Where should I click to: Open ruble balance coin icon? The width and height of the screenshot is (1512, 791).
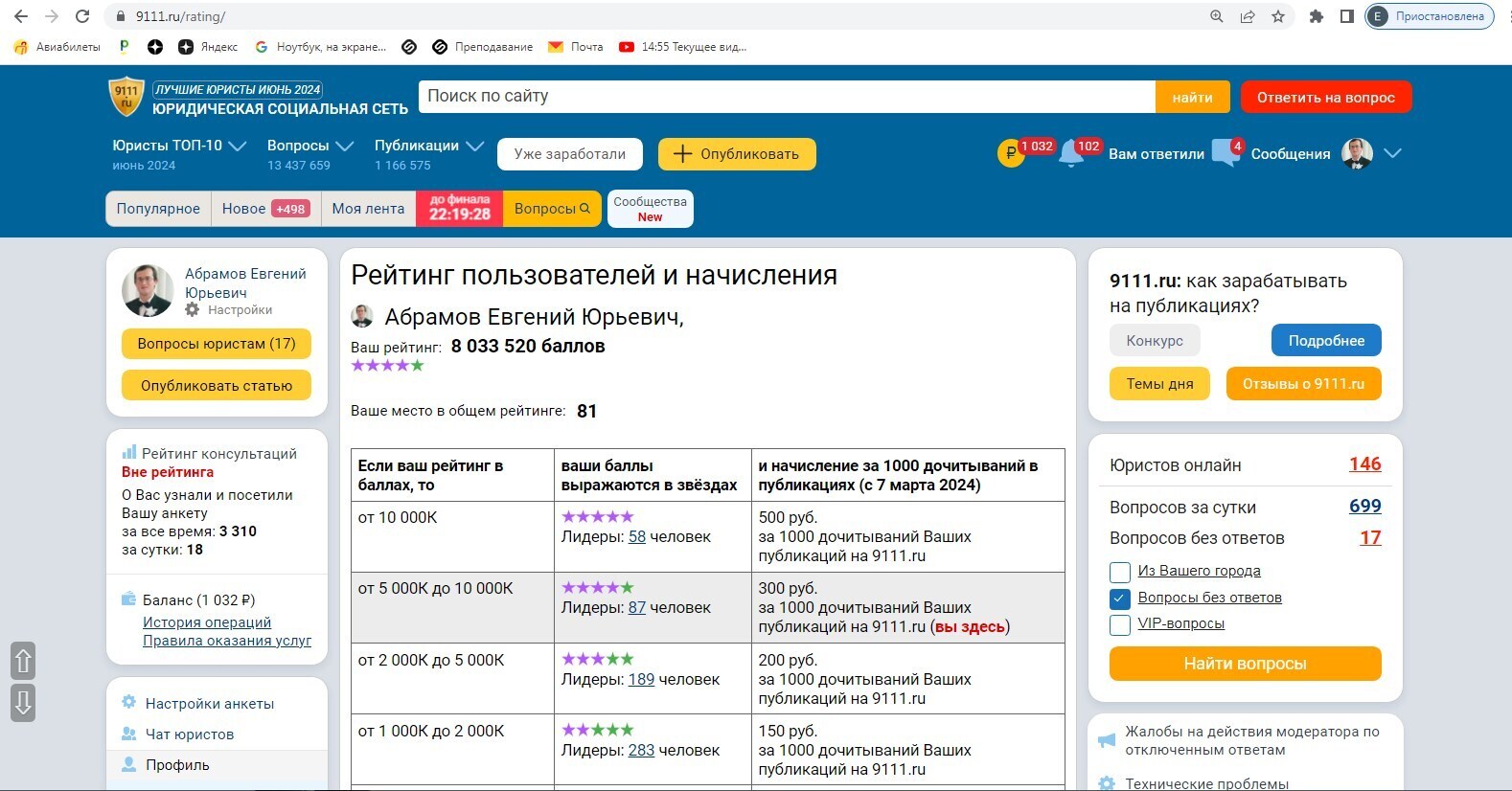tap(1011, 153)
